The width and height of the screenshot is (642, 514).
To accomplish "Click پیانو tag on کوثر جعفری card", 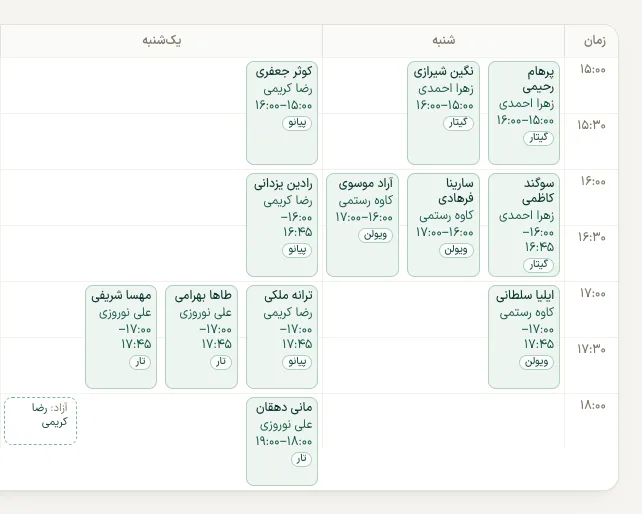I will [297, 123].
